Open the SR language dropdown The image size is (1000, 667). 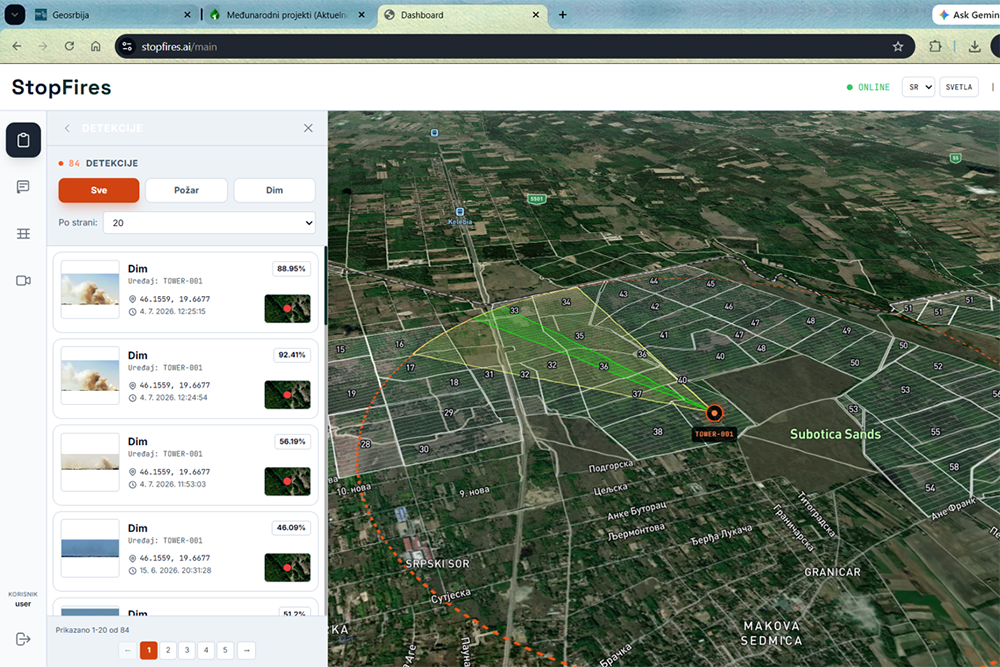pyautogui.click(x=918, y=87)
